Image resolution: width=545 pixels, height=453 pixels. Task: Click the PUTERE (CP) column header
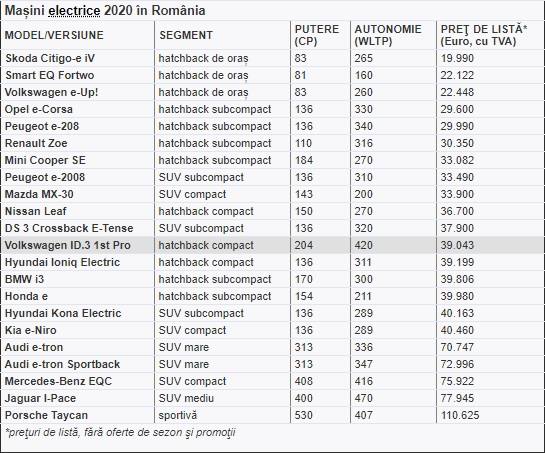(317, 35)
